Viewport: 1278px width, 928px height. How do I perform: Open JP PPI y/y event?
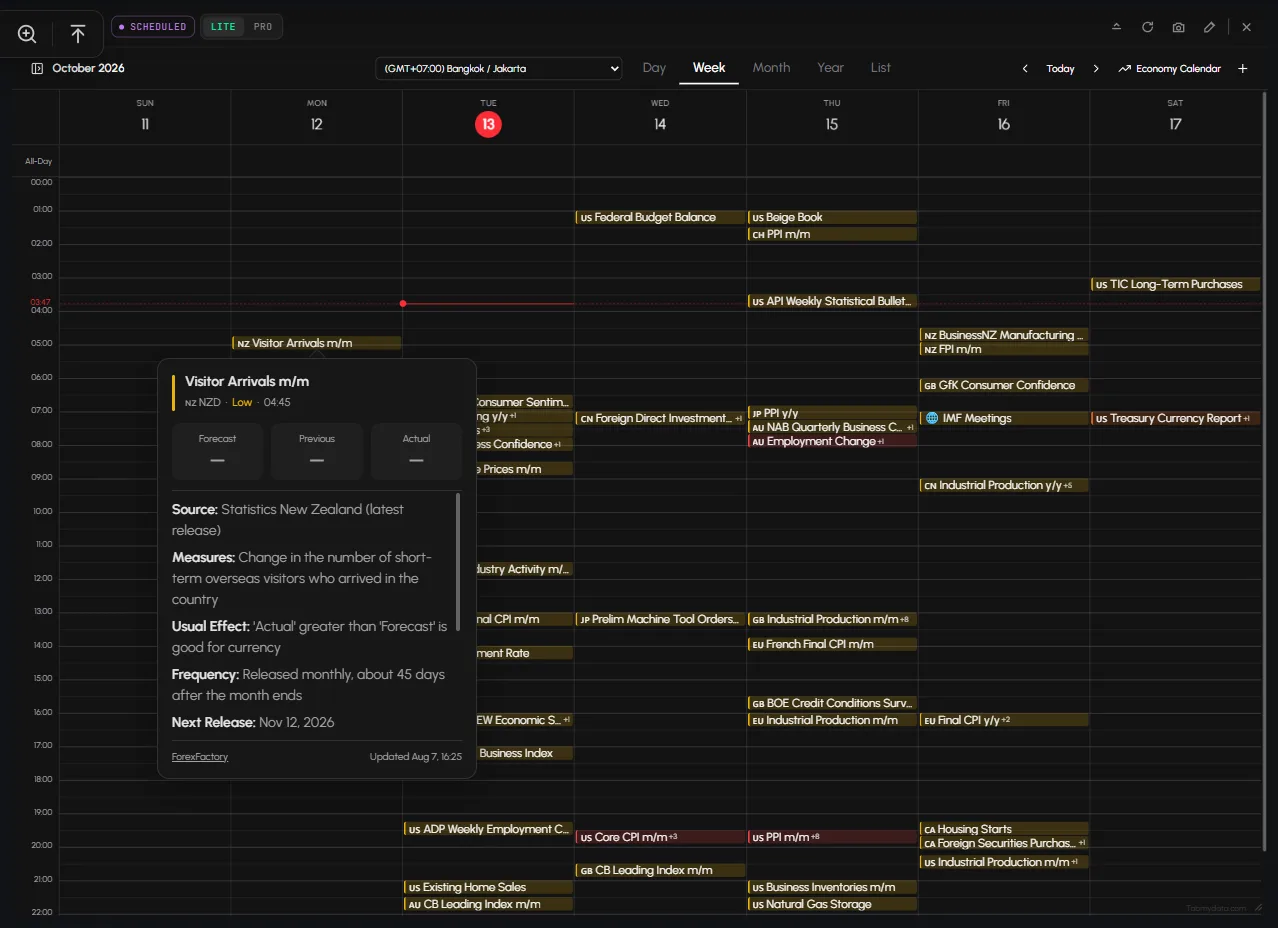click(x=832, y=413)
